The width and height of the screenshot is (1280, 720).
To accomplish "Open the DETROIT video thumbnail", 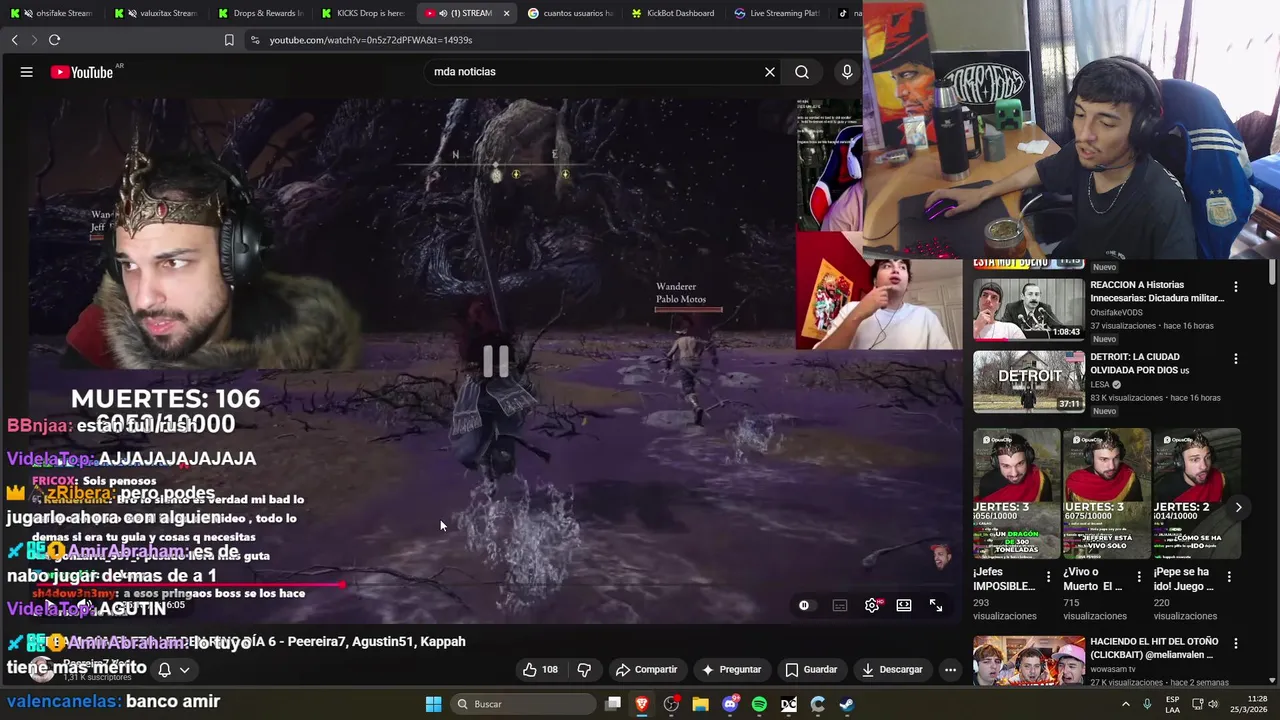I will point(1028,381).
